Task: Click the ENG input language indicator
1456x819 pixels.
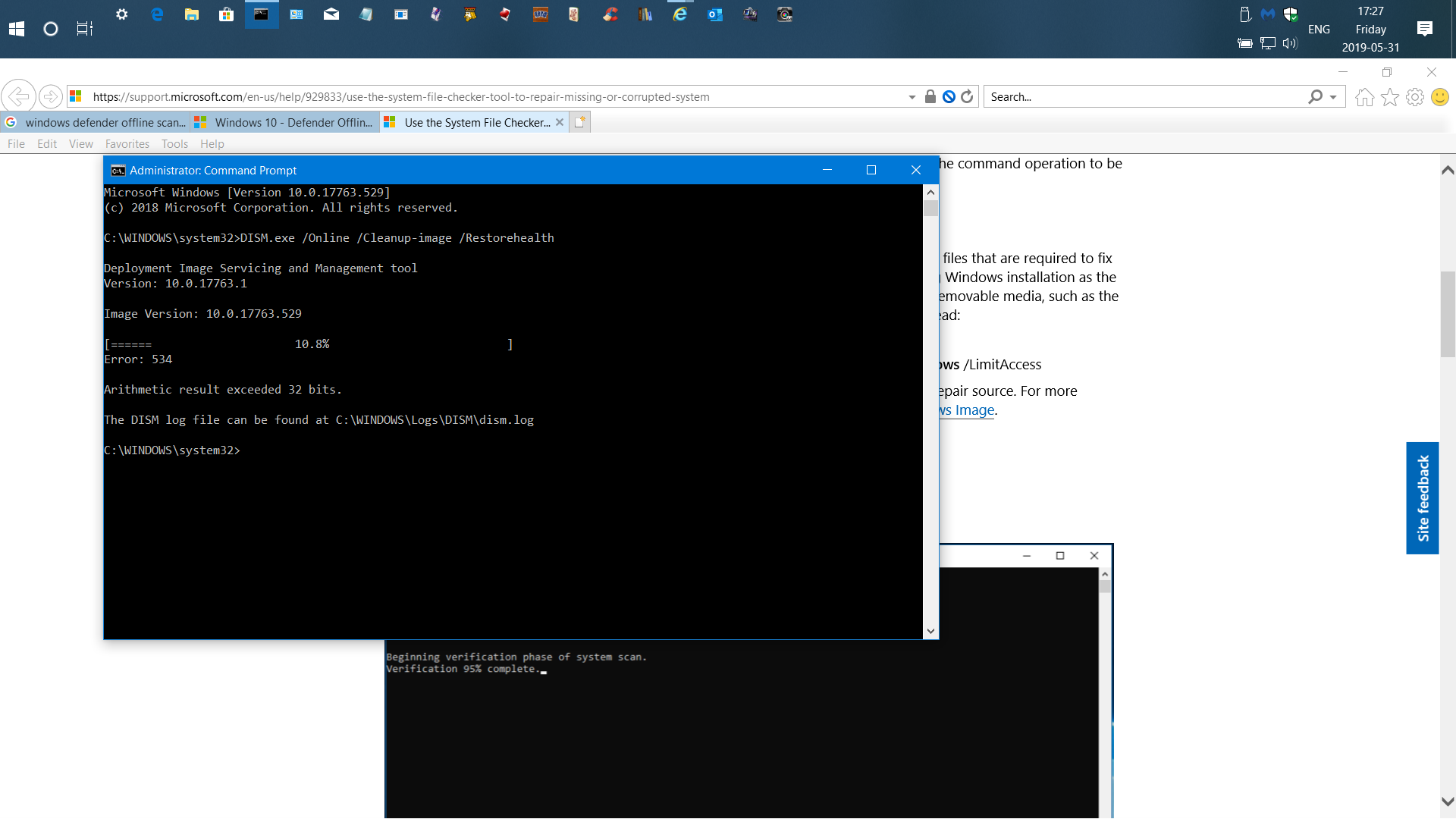Action: [1319, 29]
